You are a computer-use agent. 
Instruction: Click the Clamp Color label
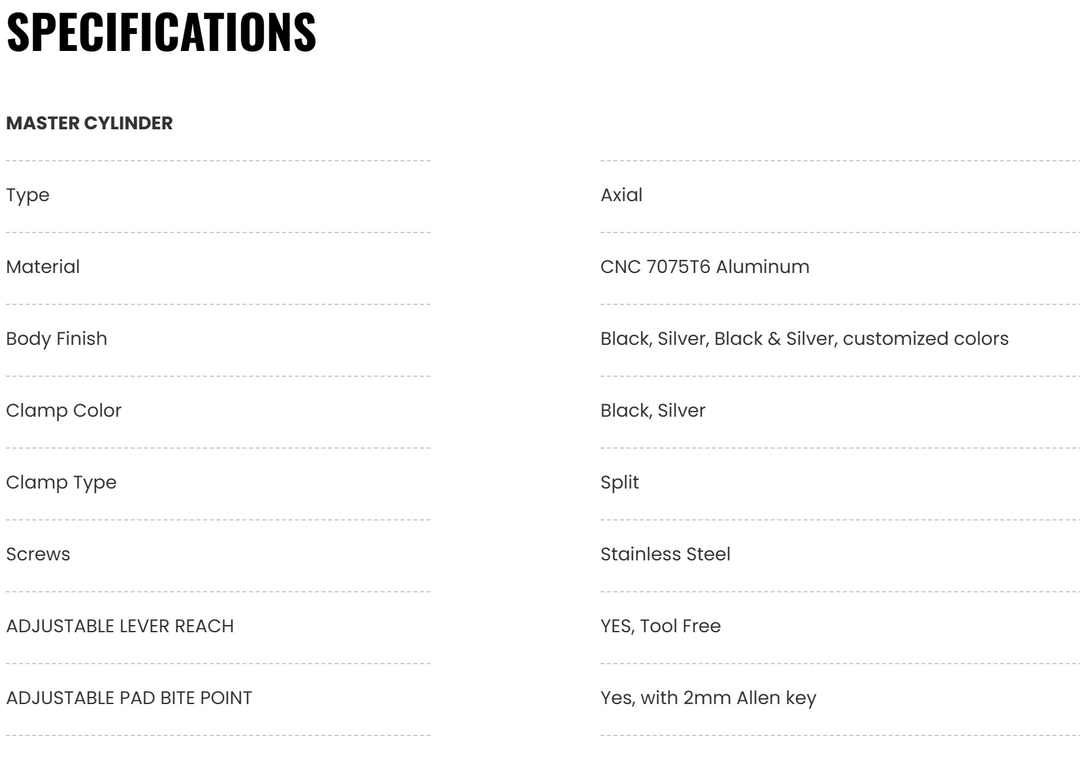[x=64, y=411]
